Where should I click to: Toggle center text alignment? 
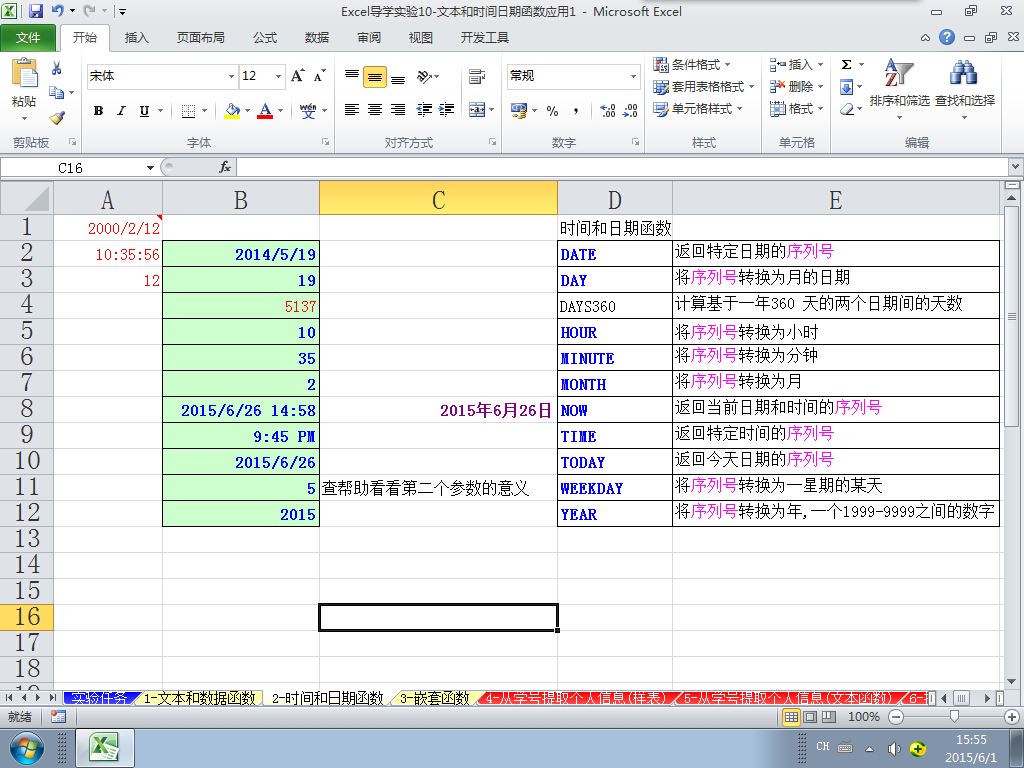[x=375, y=110]
